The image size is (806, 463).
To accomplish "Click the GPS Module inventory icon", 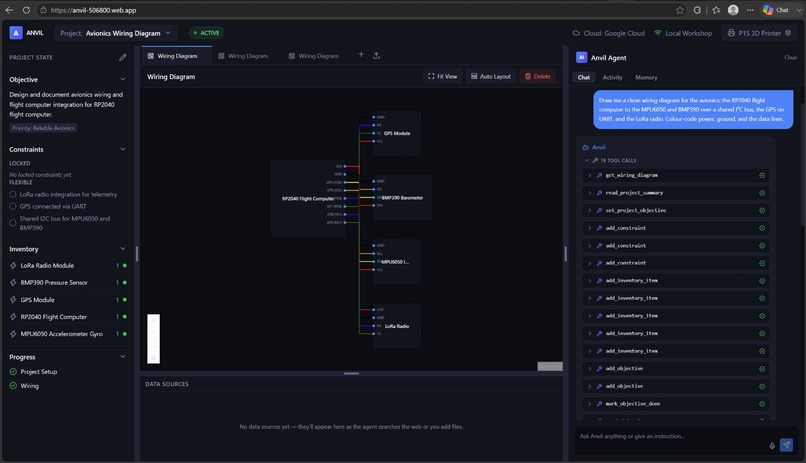I will coord(13,300).
